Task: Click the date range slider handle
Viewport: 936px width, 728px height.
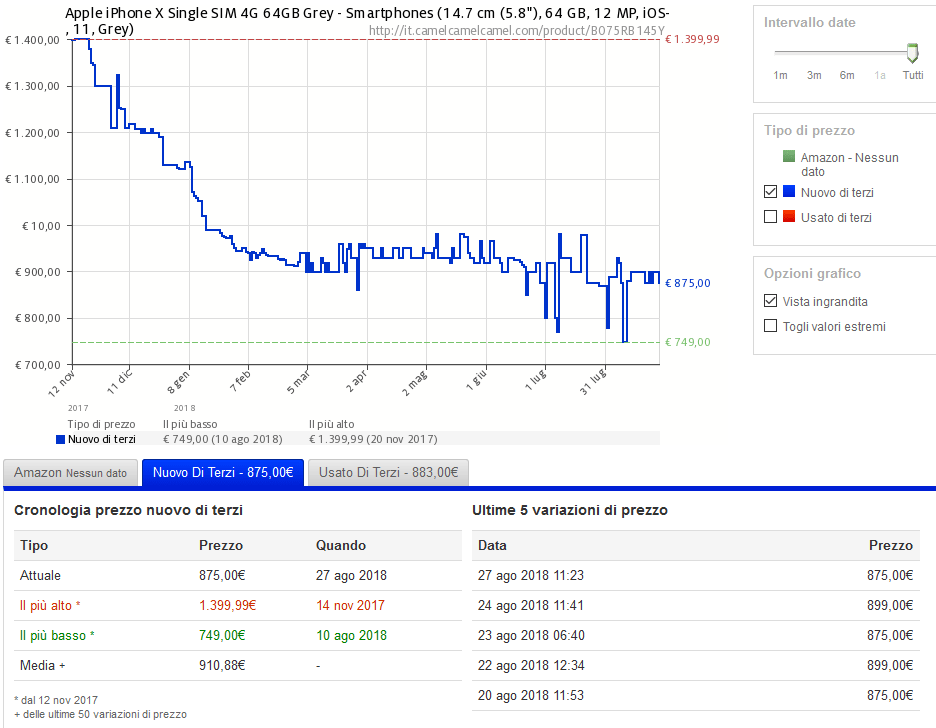Action: coord(912,52)
